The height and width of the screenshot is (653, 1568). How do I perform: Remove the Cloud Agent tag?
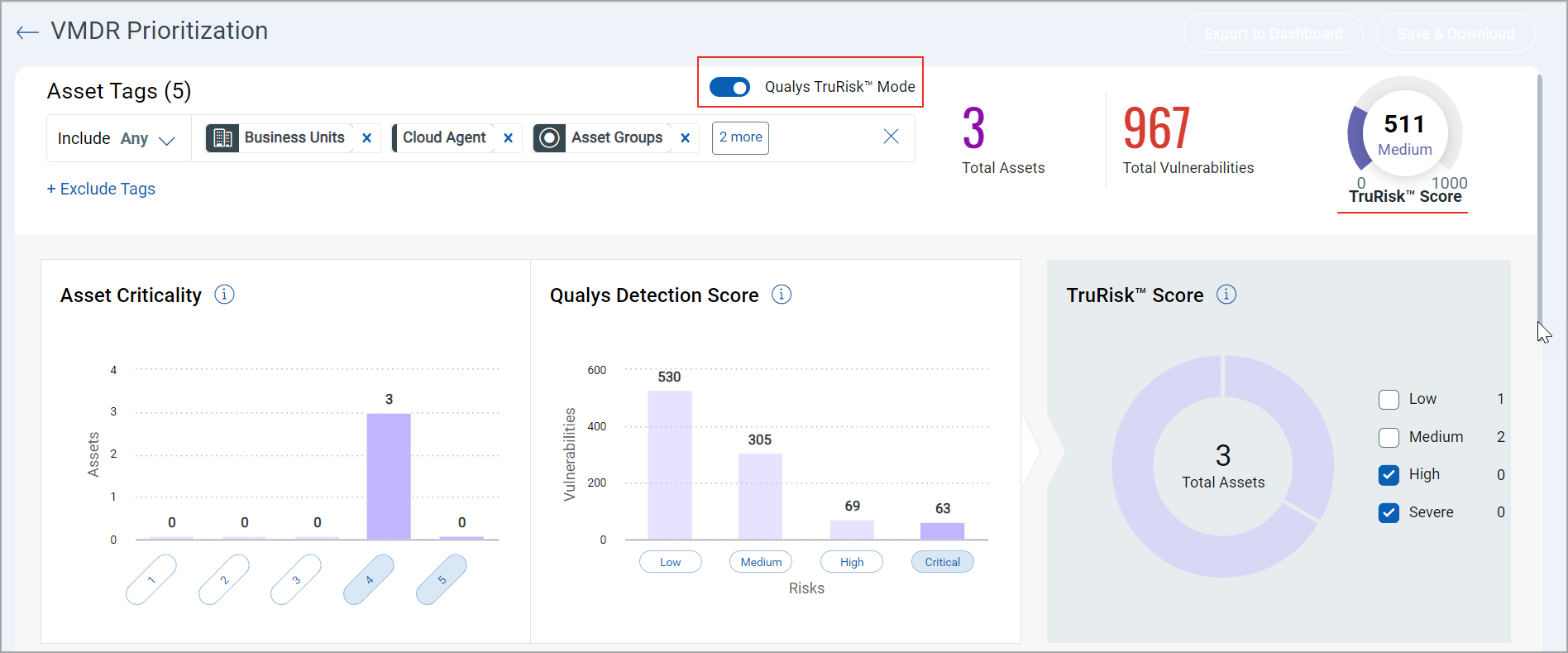508,138
